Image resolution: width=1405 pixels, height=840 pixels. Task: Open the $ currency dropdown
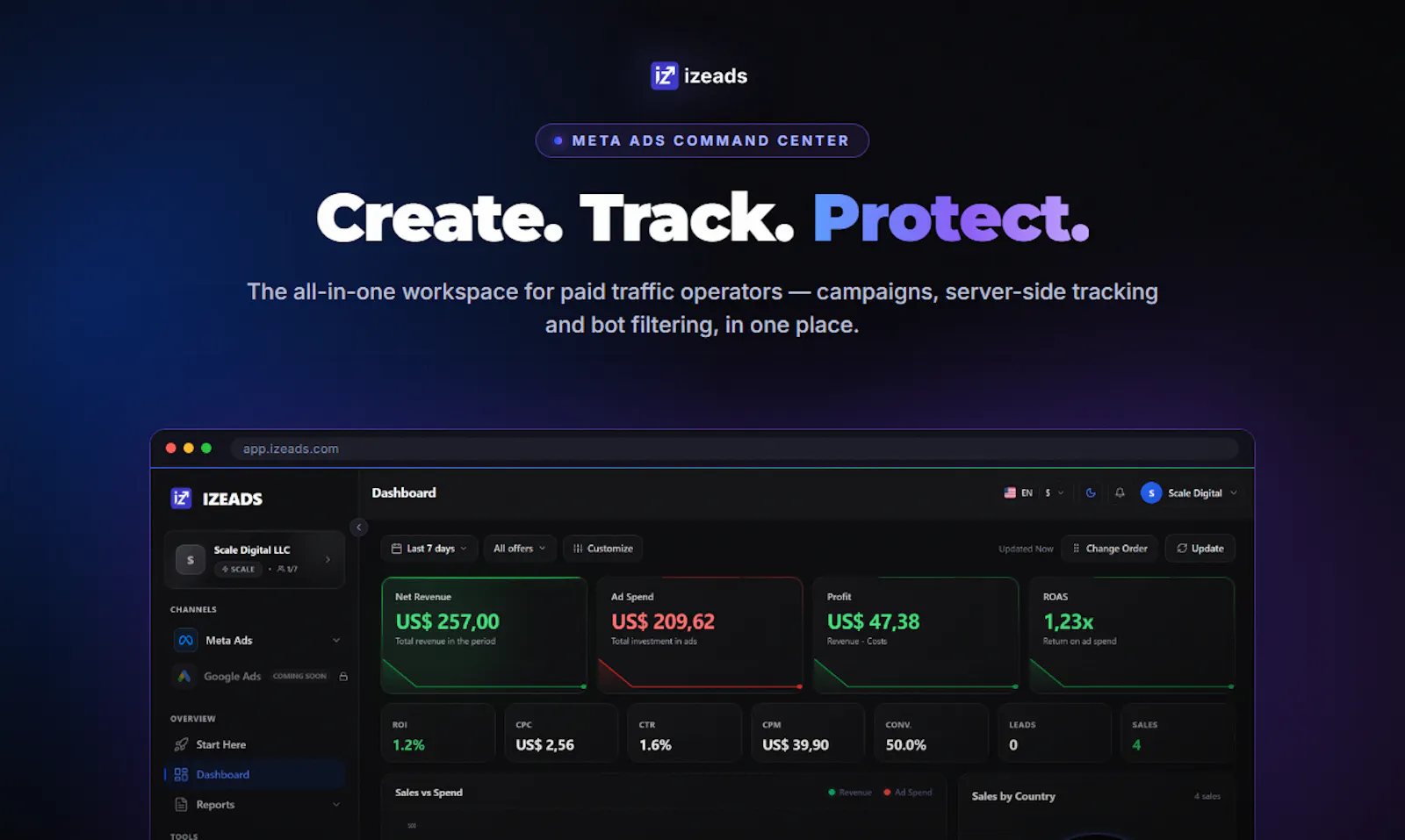click(x=1054, y=493)
